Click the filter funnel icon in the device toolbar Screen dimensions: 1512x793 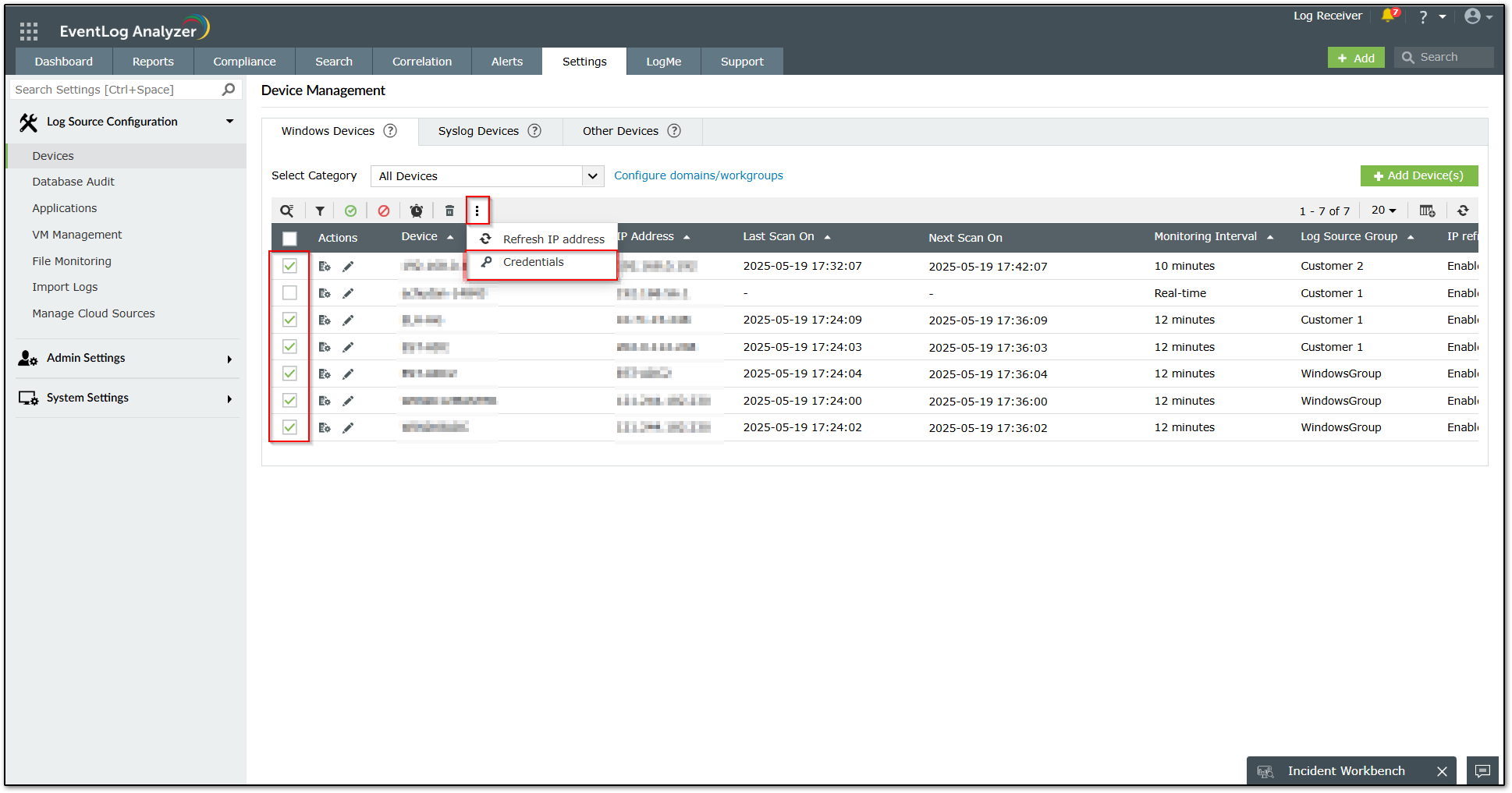click(x=320, y=211)
